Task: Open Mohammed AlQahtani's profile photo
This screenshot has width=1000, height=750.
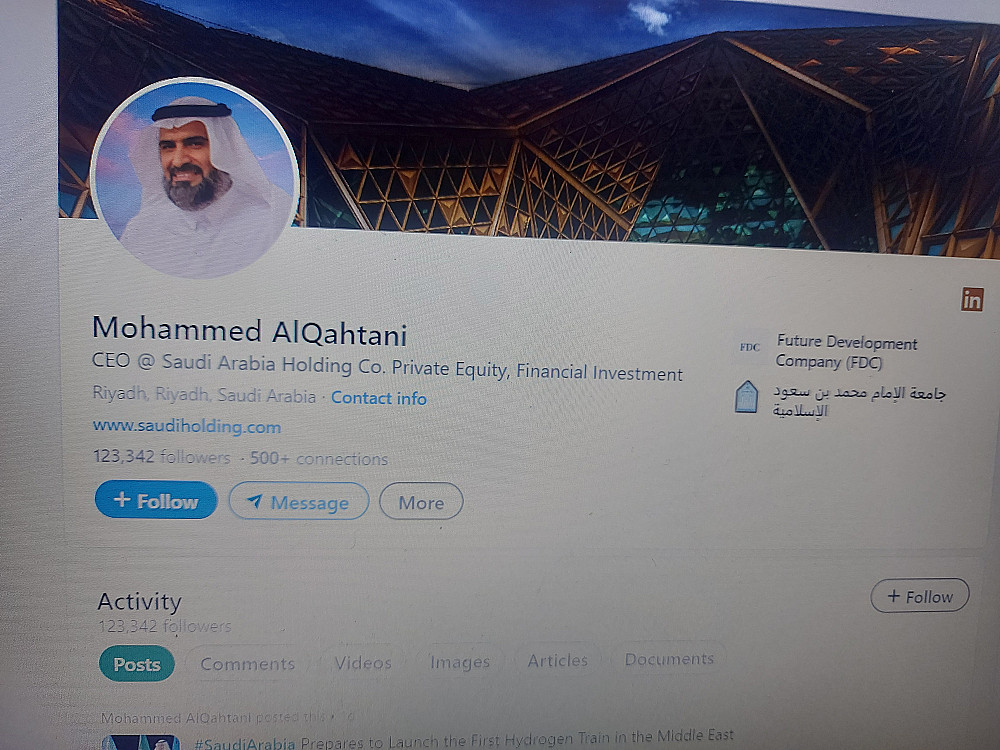Action: click(195, 179)
